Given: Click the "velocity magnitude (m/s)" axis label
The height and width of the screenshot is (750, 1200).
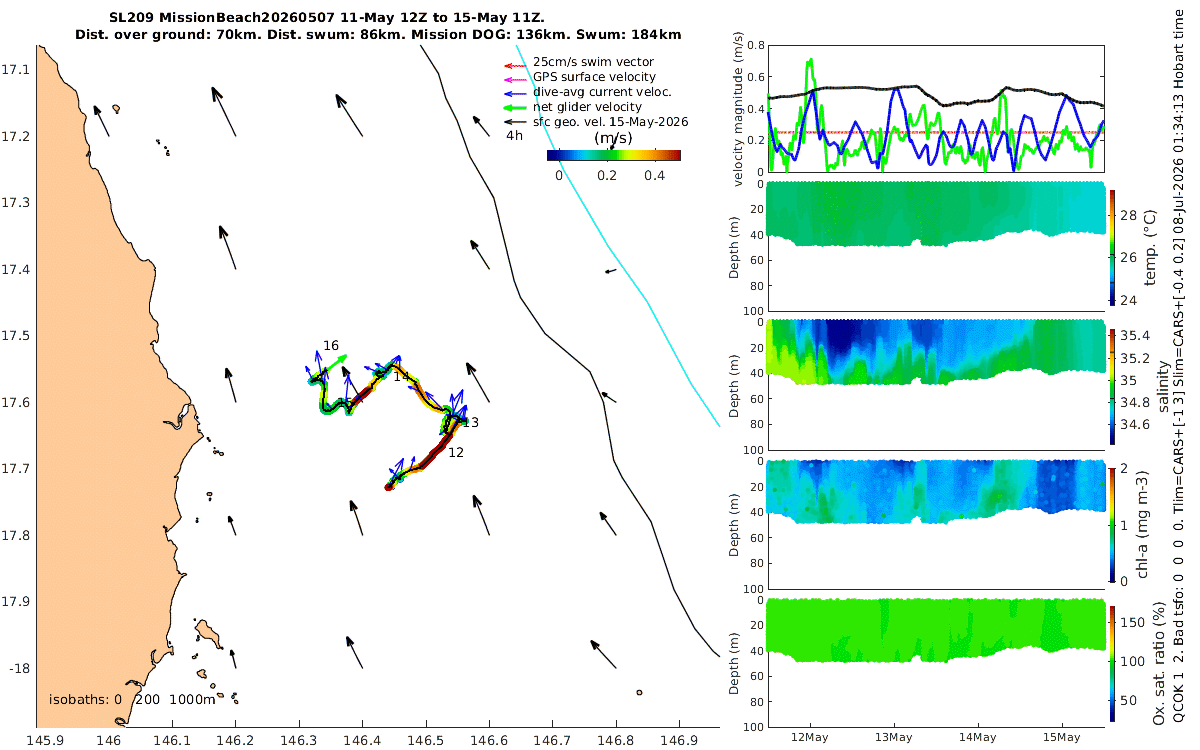Looking at the screenshot, I should (x=738, y=108).
